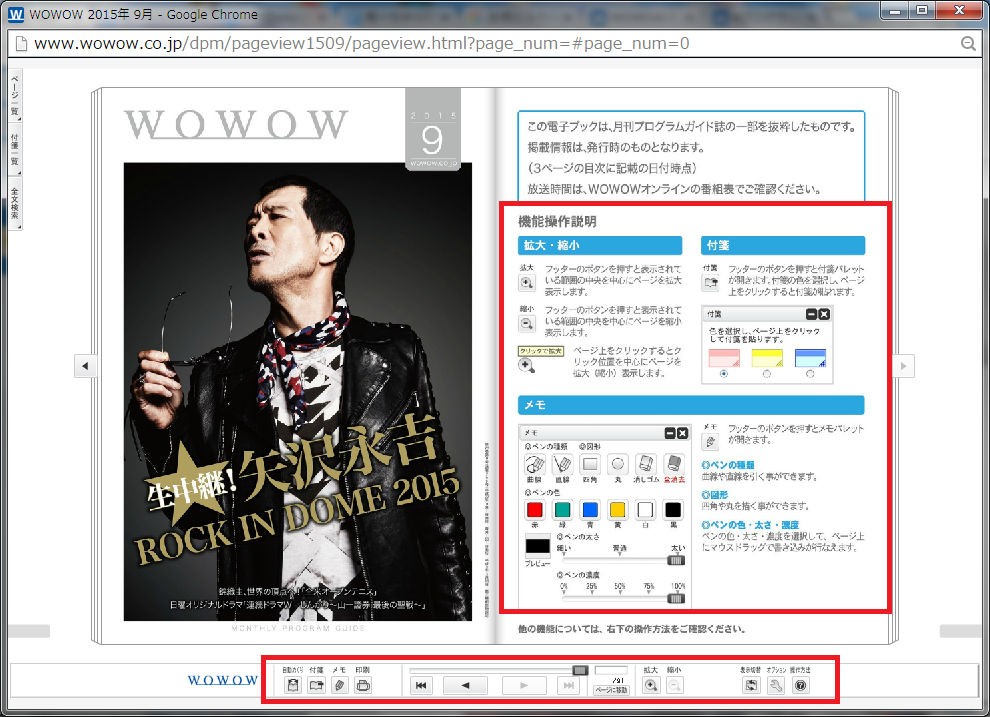This screenshot has height=717, width=990.
Task: Click the zoom magnifier icon in address bar
Action: [967, 44]
